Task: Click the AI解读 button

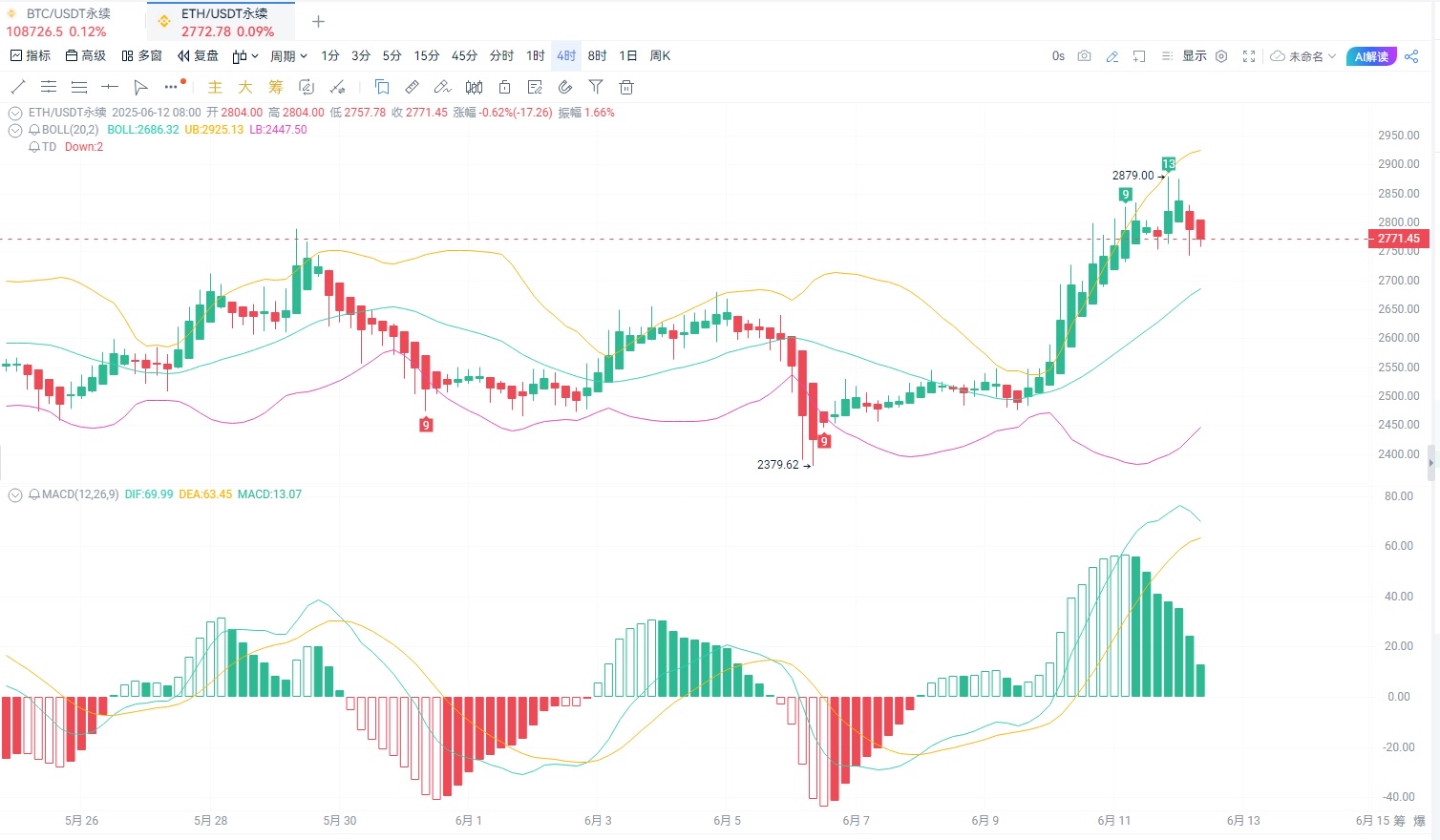Action: [1371, 56]
